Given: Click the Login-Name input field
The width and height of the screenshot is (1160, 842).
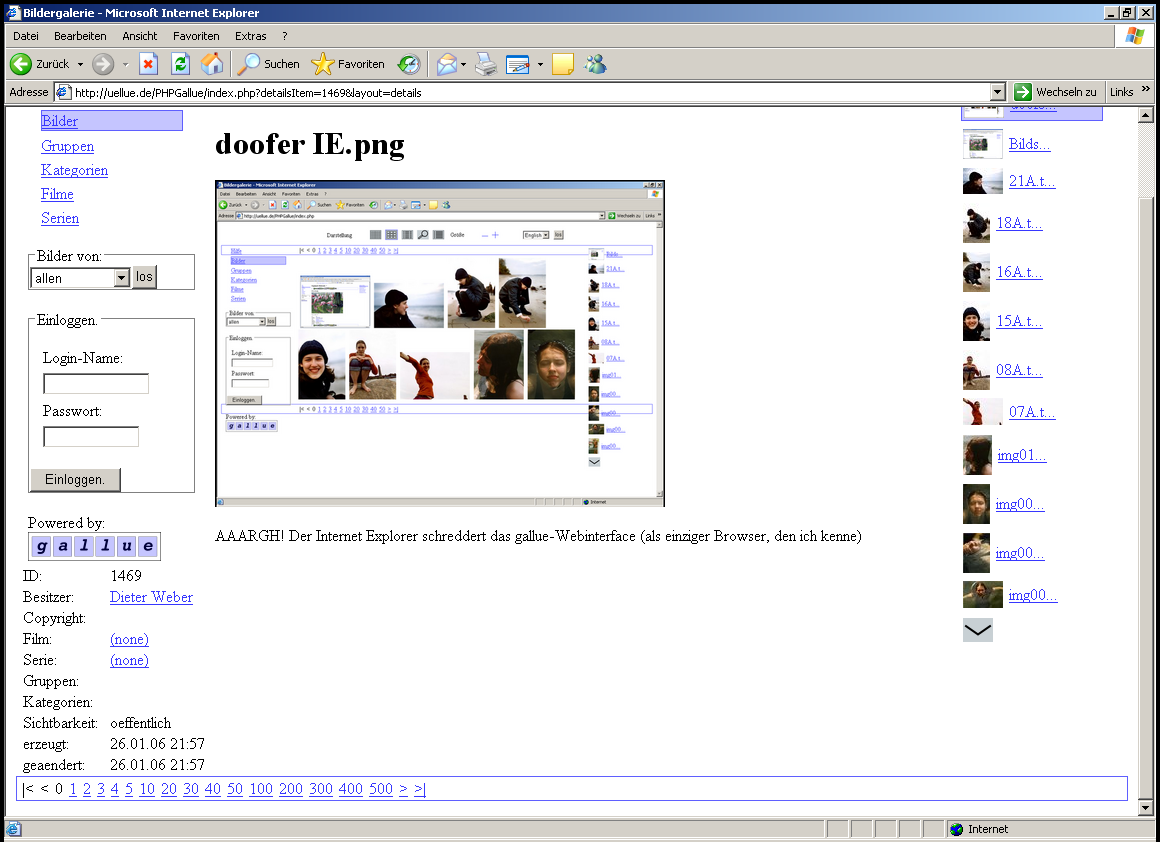Looking at the screenshot, I should click(96, 384).
